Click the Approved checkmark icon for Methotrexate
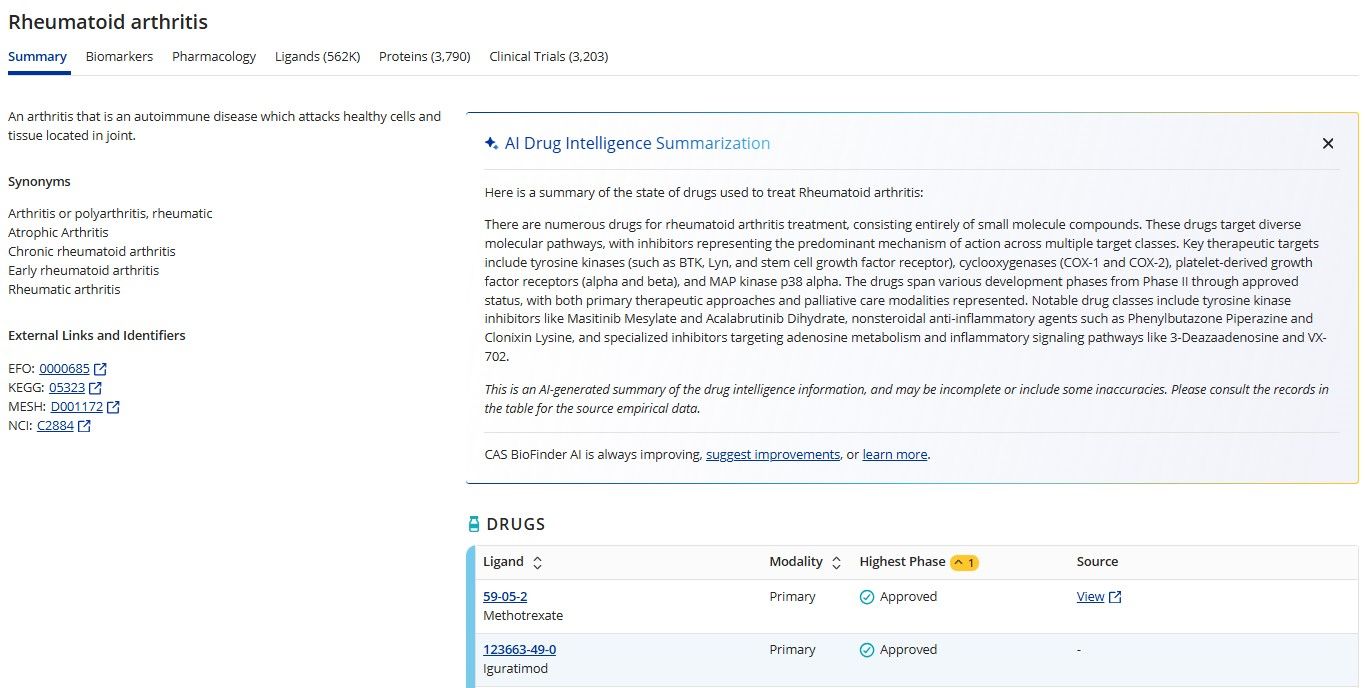Screen dimensions: 1369x688 [x=867, y=597]
